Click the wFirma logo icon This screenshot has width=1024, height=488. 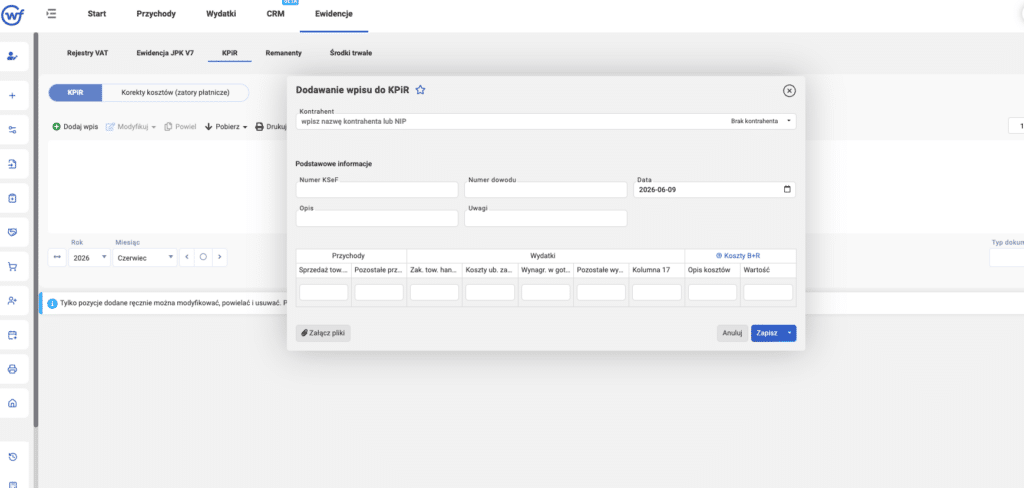[12, 14]
